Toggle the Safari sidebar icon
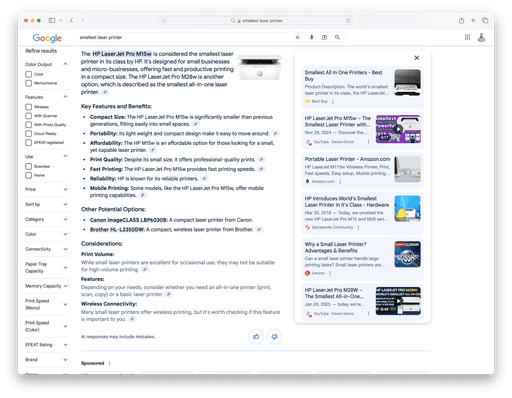512x398 pixels. point(52,20)
